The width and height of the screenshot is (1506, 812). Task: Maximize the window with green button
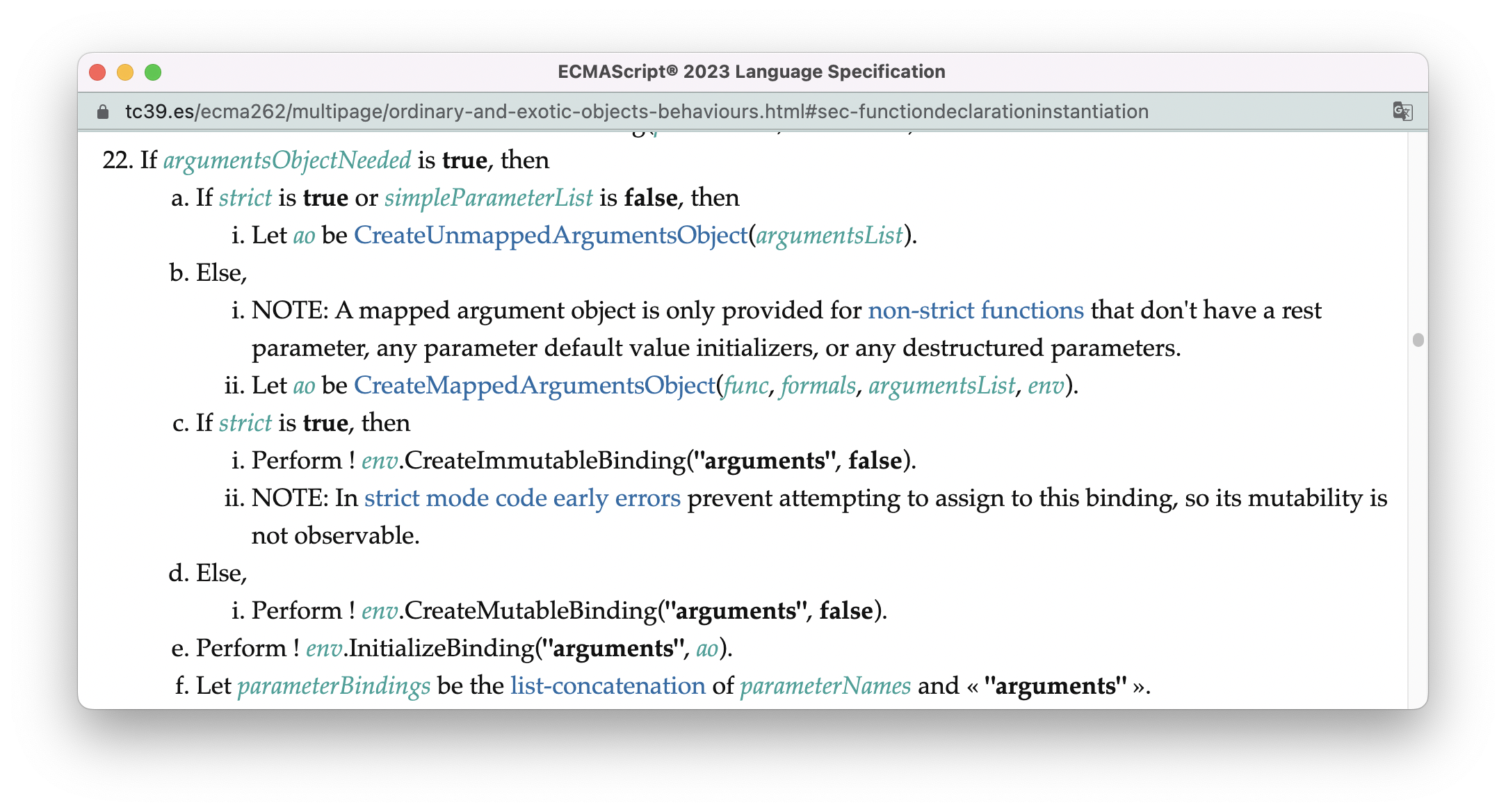(153, 72)
